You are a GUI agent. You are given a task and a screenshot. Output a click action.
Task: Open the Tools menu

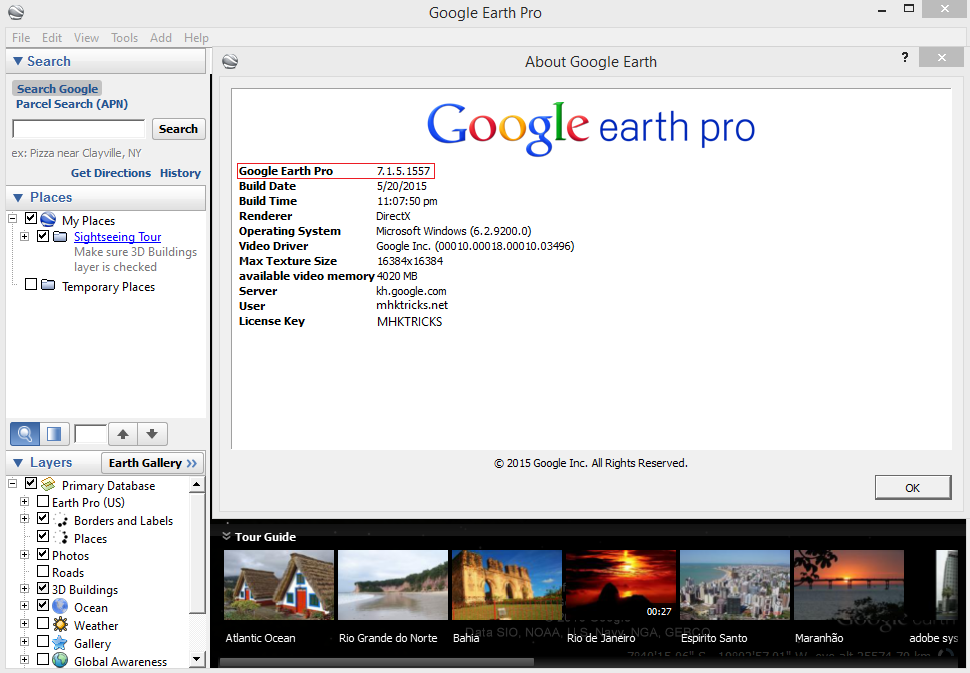pos(124,38)
